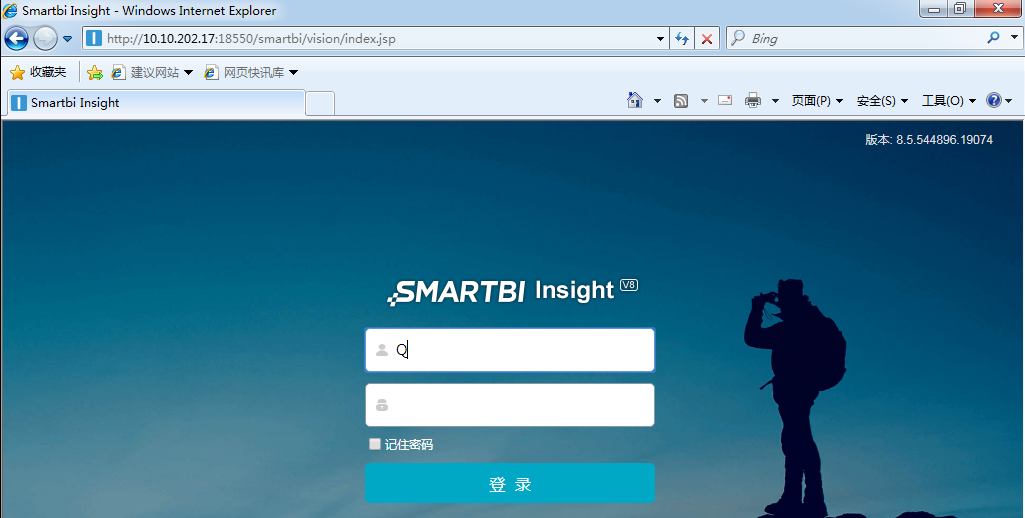Open the 网页快讯库 web slice gallery

pos(252,73)
